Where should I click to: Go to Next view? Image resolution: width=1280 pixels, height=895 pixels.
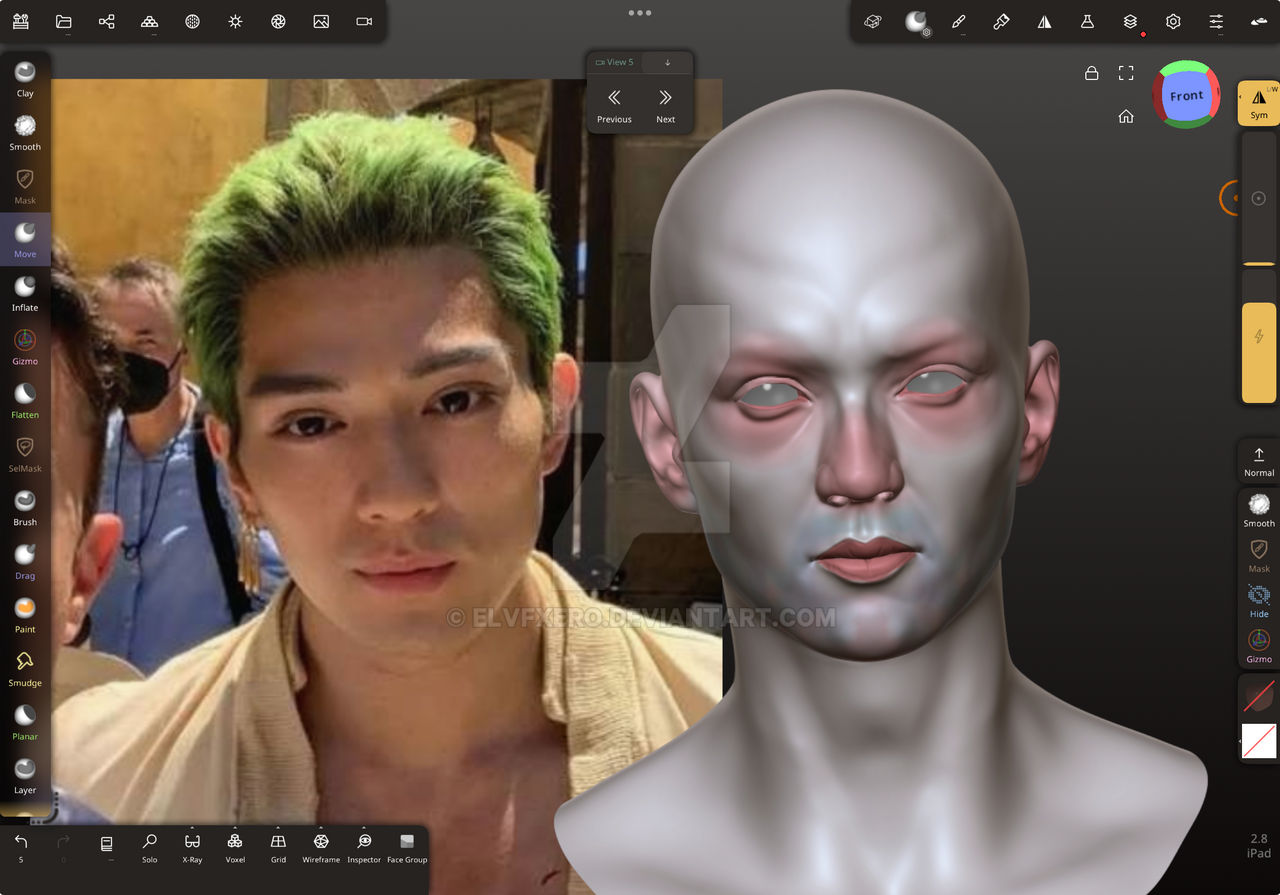point(666,105)
